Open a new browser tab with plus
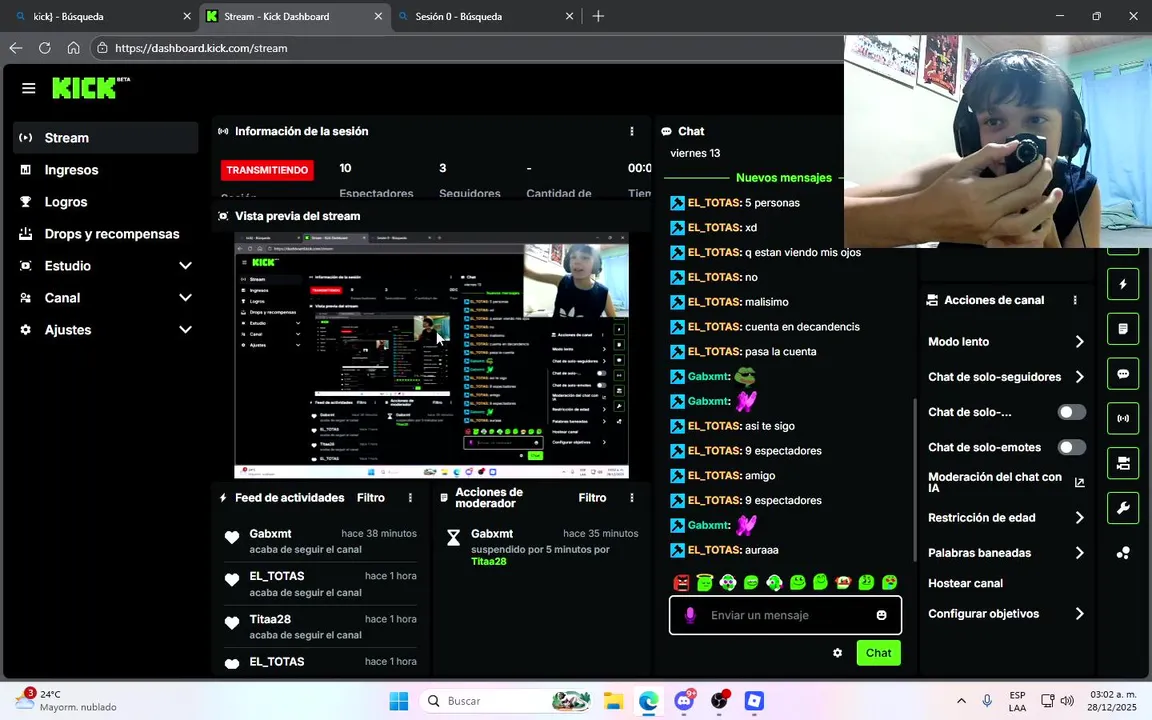Viewport: 1152px width, 720px height. click(x=598, y=16)
